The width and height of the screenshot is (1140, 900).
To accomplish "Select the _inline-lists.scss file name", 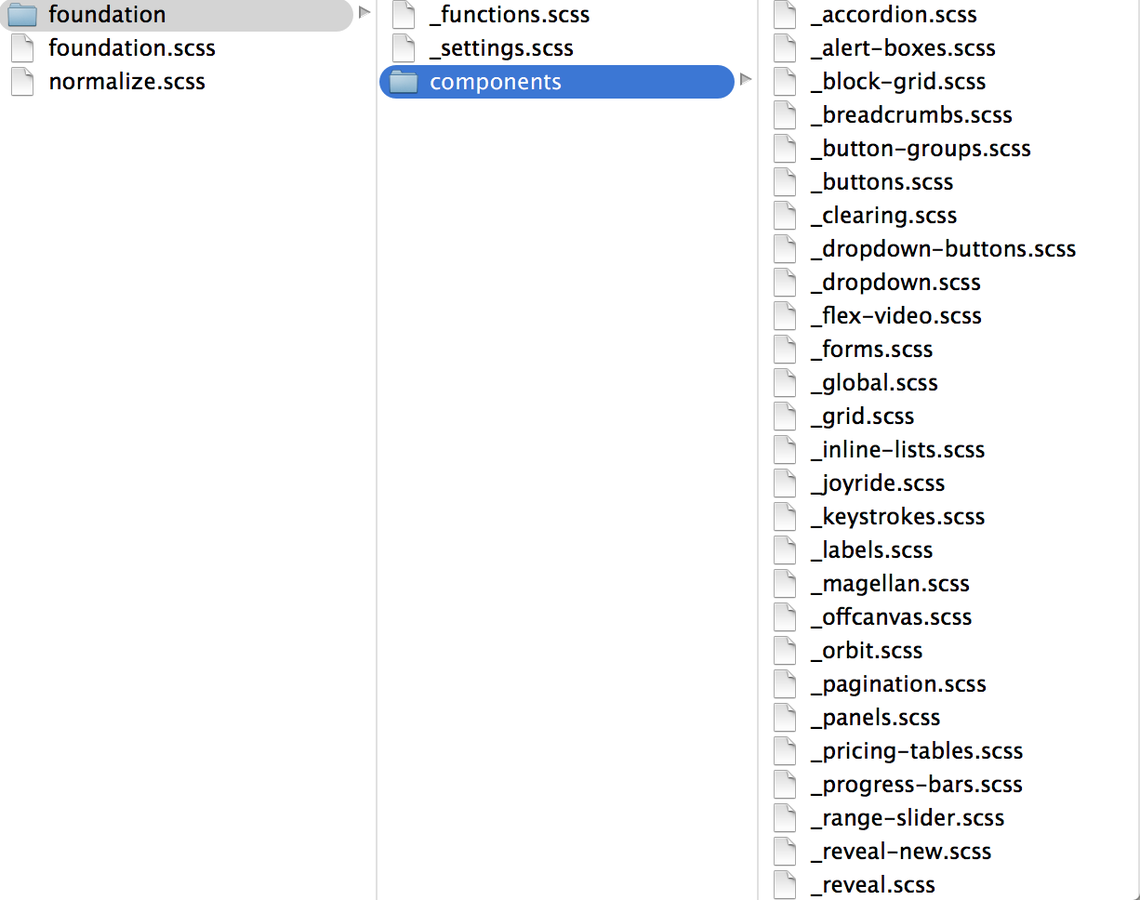I will pos(898,449).
